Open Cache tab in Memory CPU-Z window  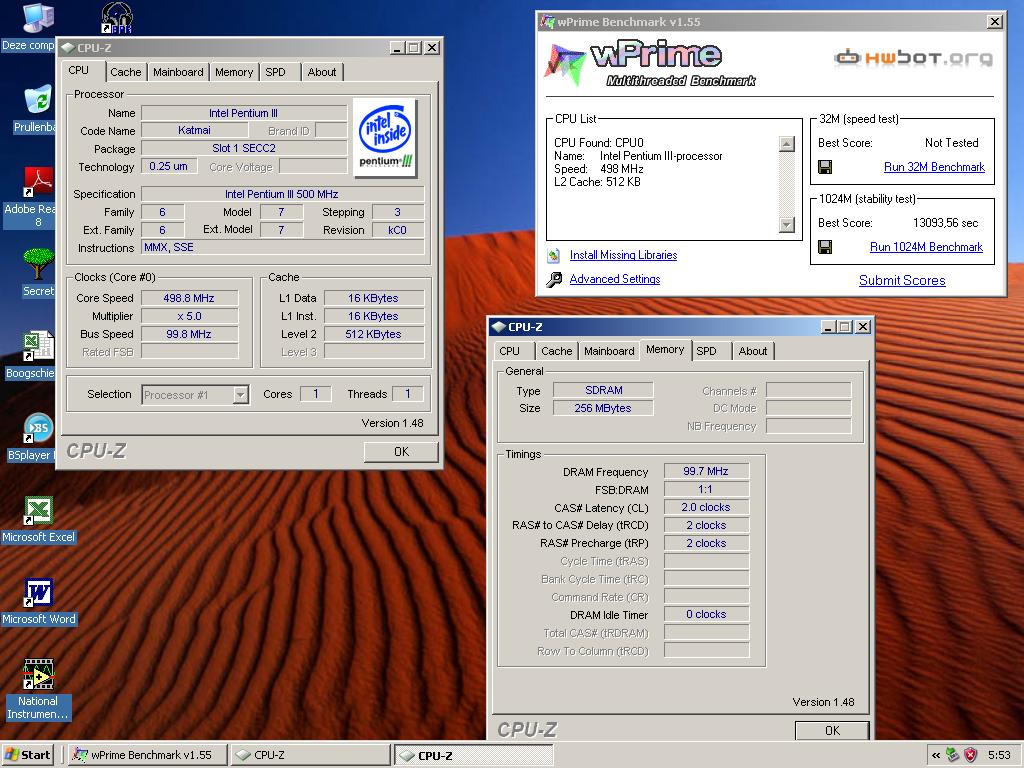click(556, 351)
